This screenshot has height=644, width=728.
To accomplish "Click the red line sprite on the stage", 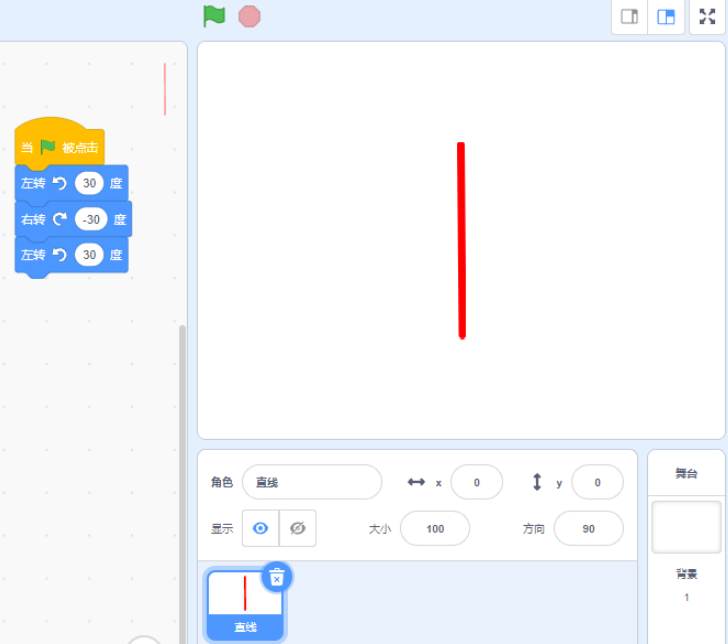I will [x=461, y=241].
